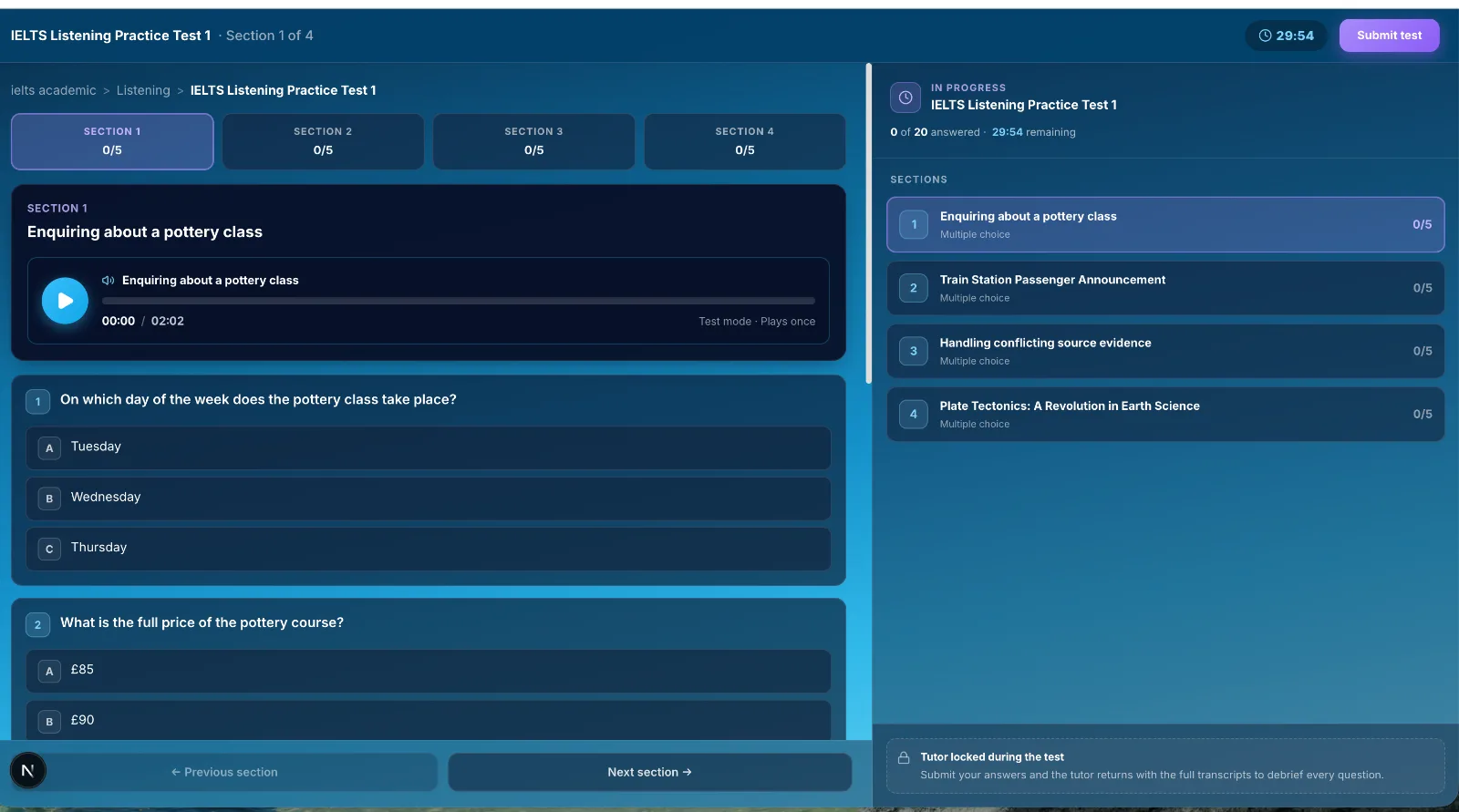Open the ielts academic breadcrumb link
Viewport: 1459px width, 812px height.
click(x=53, y=90)
